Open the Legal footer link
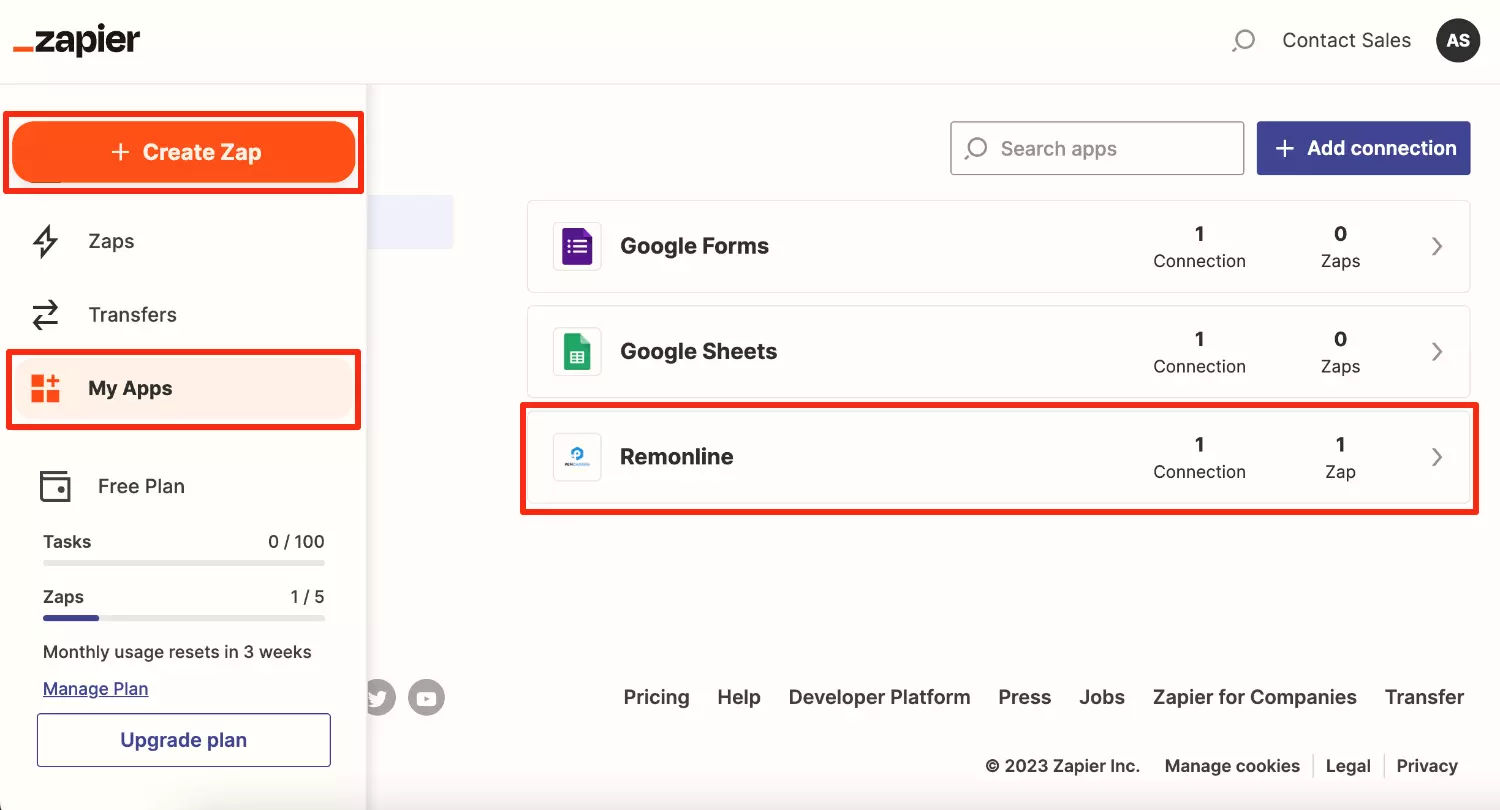 [x=1348, y=766]
